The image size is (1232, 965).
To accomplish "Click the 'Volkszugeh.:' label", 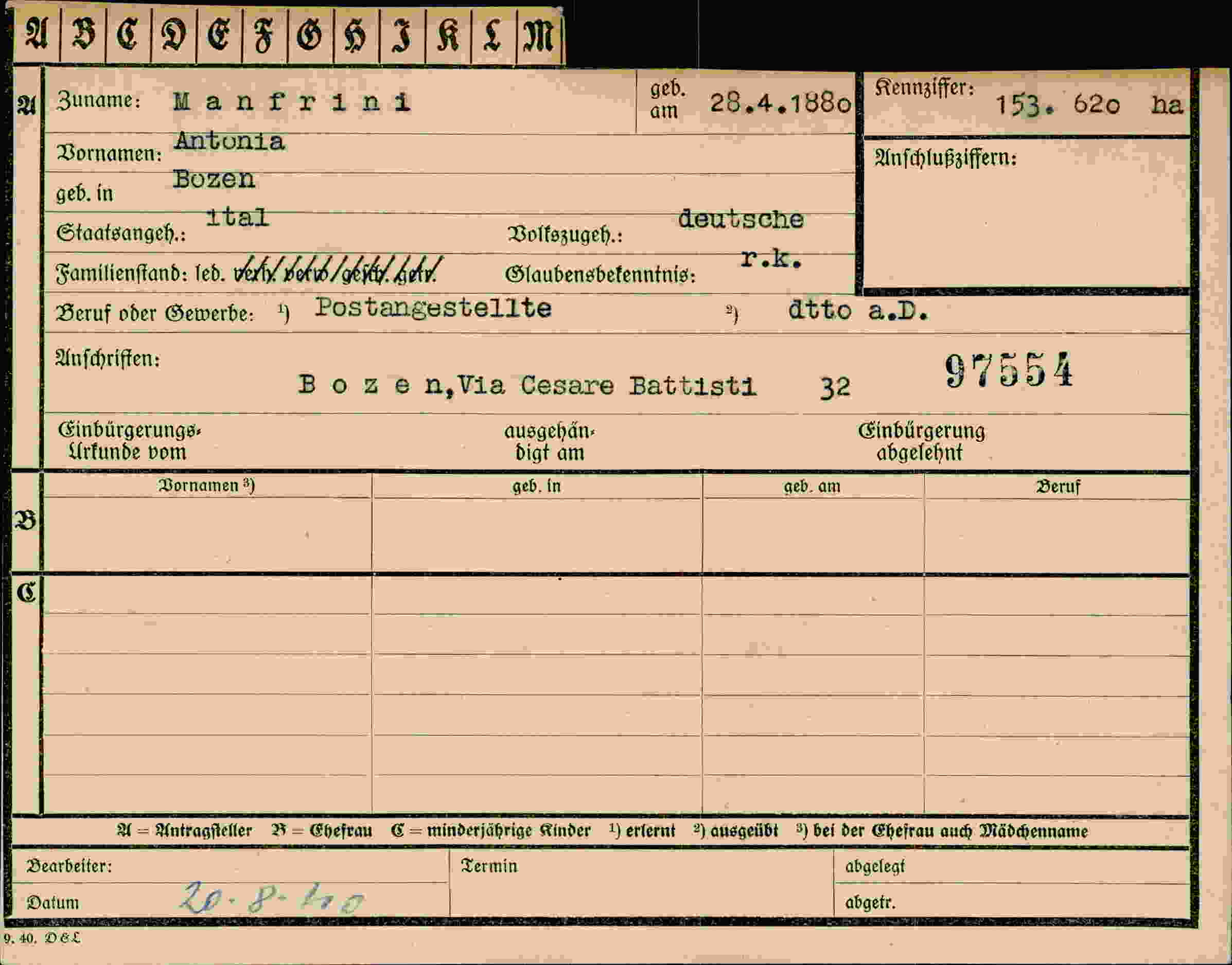I will (x=565, y=234).
